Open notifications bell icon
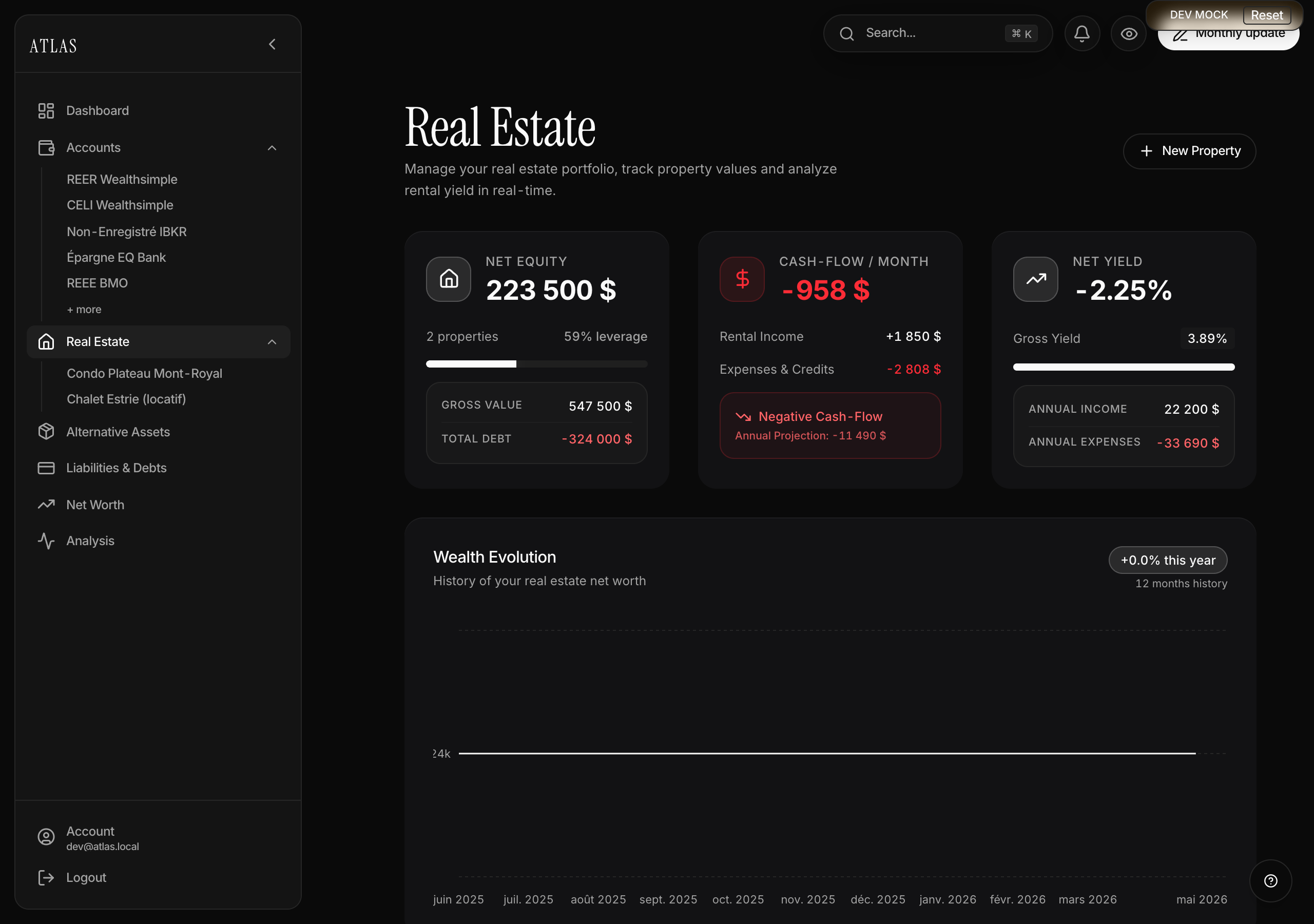The width and height of the screenshot is (1314, 924). [x=1081, y=33]
